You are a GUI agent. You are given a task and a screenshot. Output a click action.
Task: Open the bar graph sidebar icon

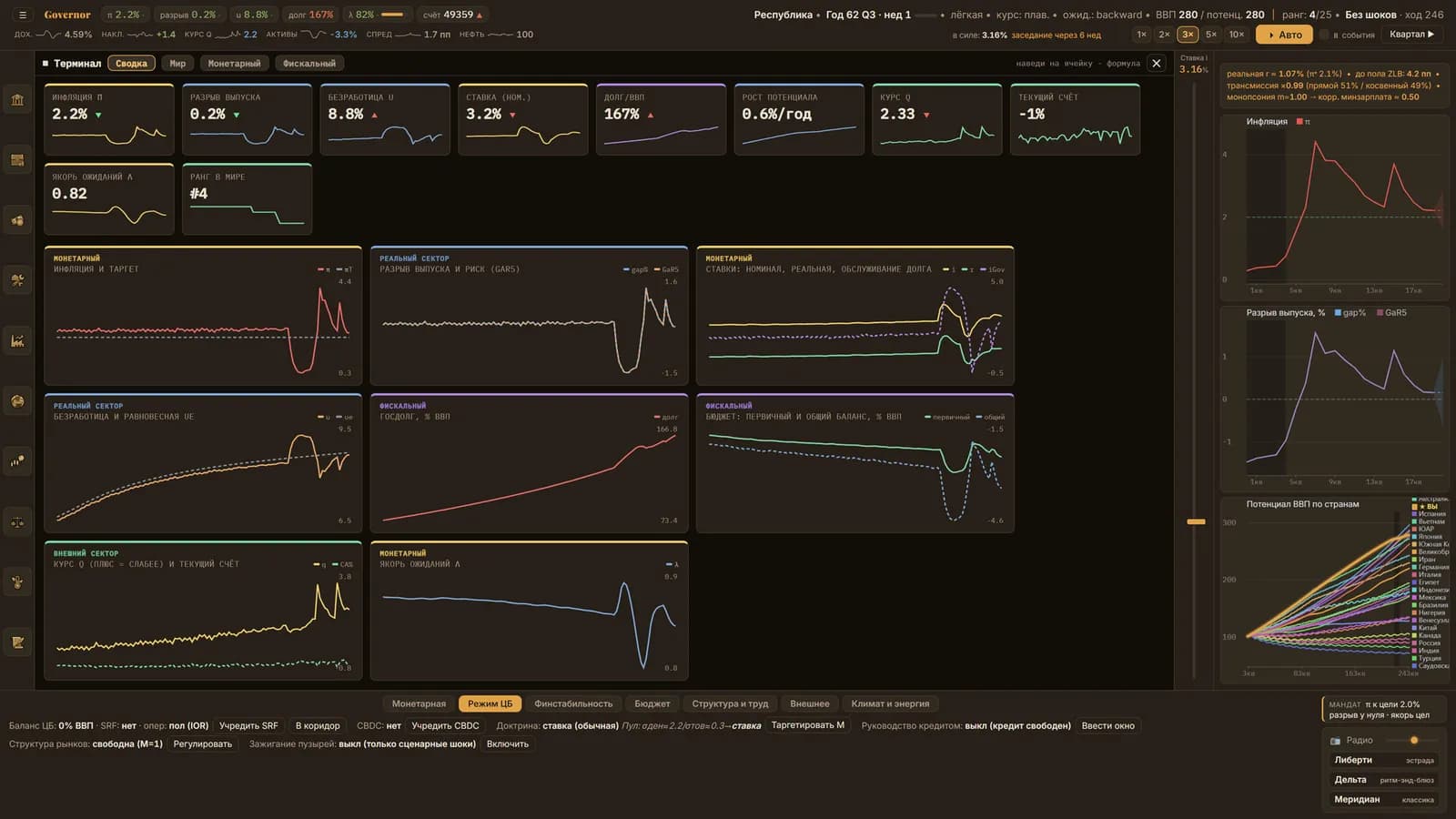pyautogui.click(x=17, y=461)
